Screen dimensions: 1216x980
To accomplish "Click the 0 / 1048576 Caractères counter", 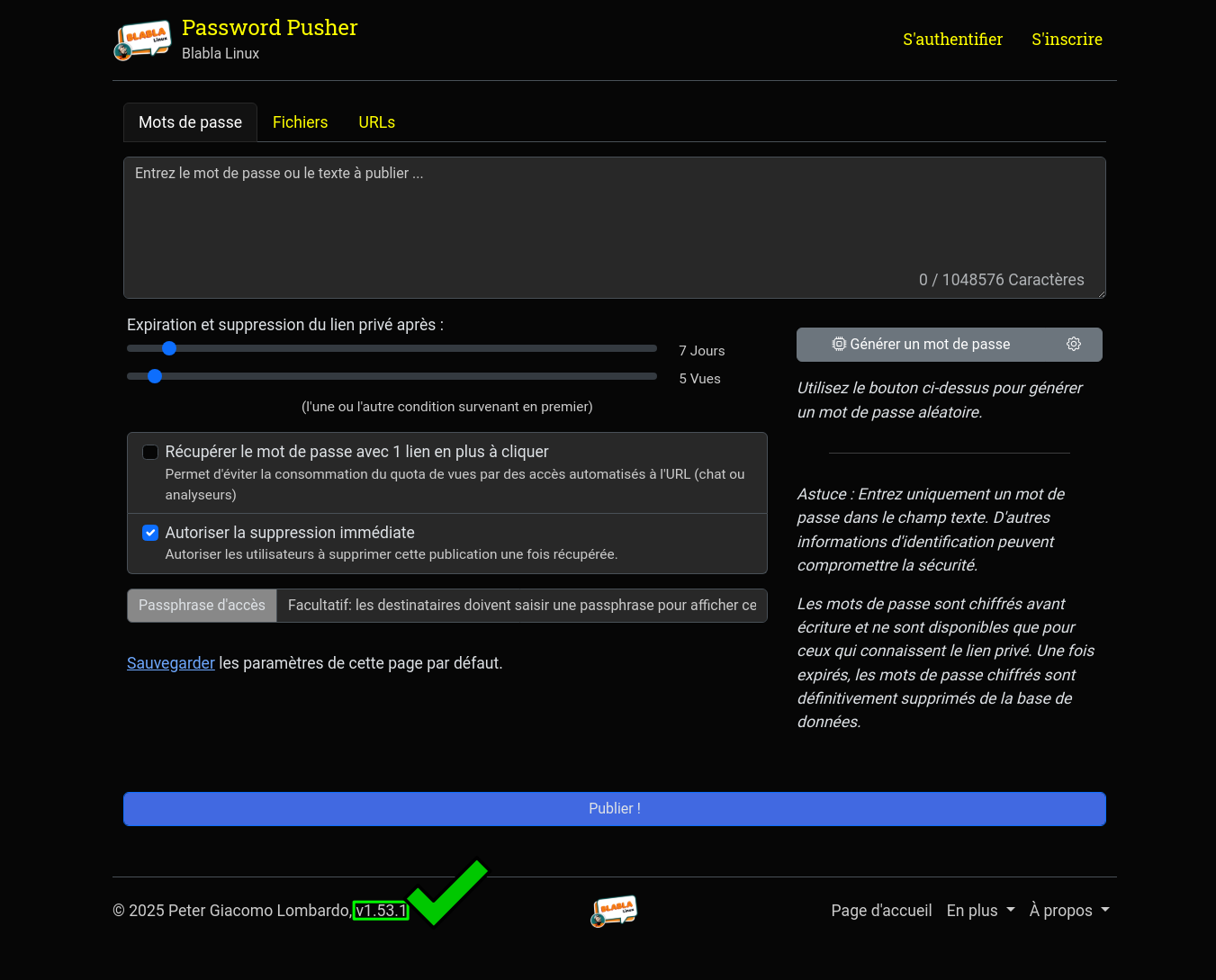I will 1001,280.
